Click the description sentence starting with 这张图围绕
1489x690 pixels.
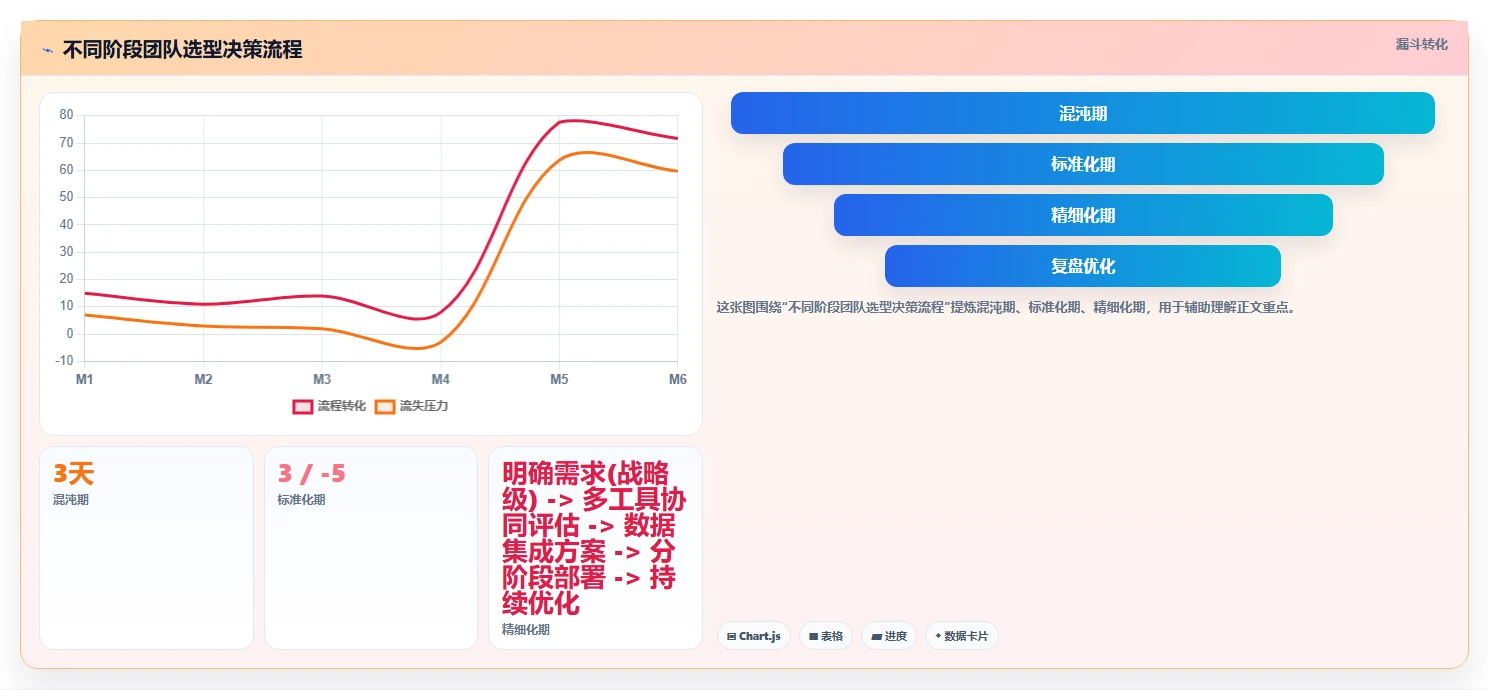coord(1007,308)
